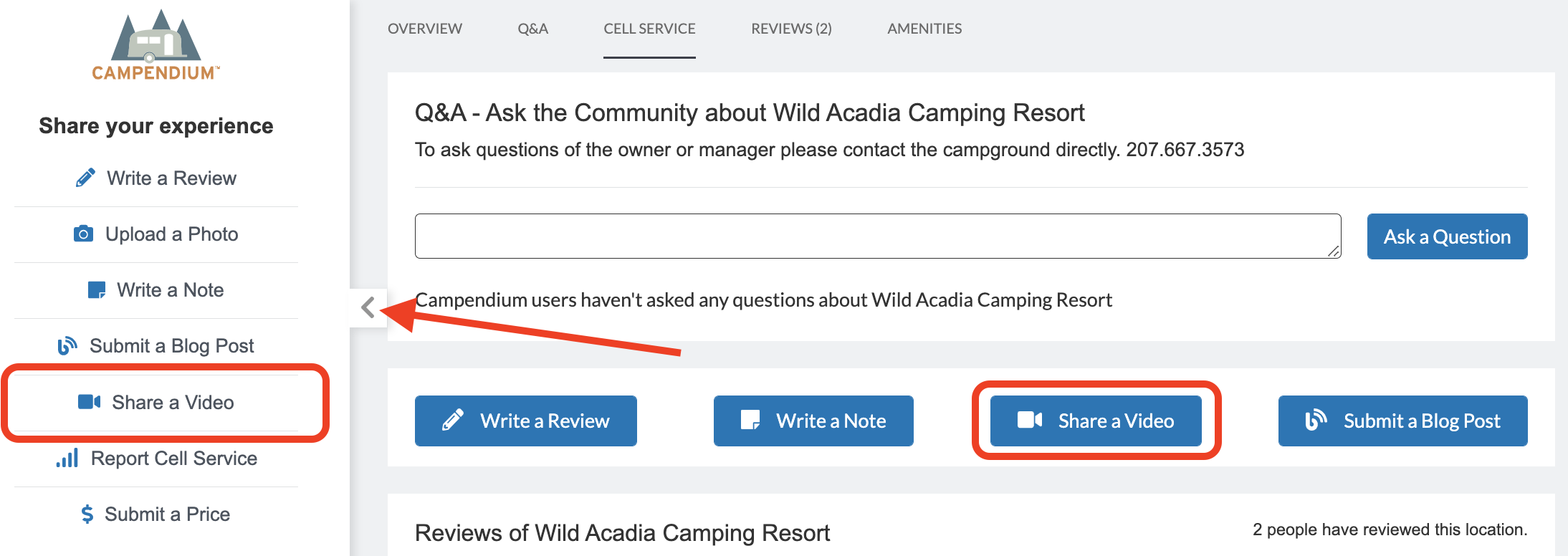This screenshot has height=556, width=1568.
Task: Go to the Amenities tab
Action: [x=924, y=29]
